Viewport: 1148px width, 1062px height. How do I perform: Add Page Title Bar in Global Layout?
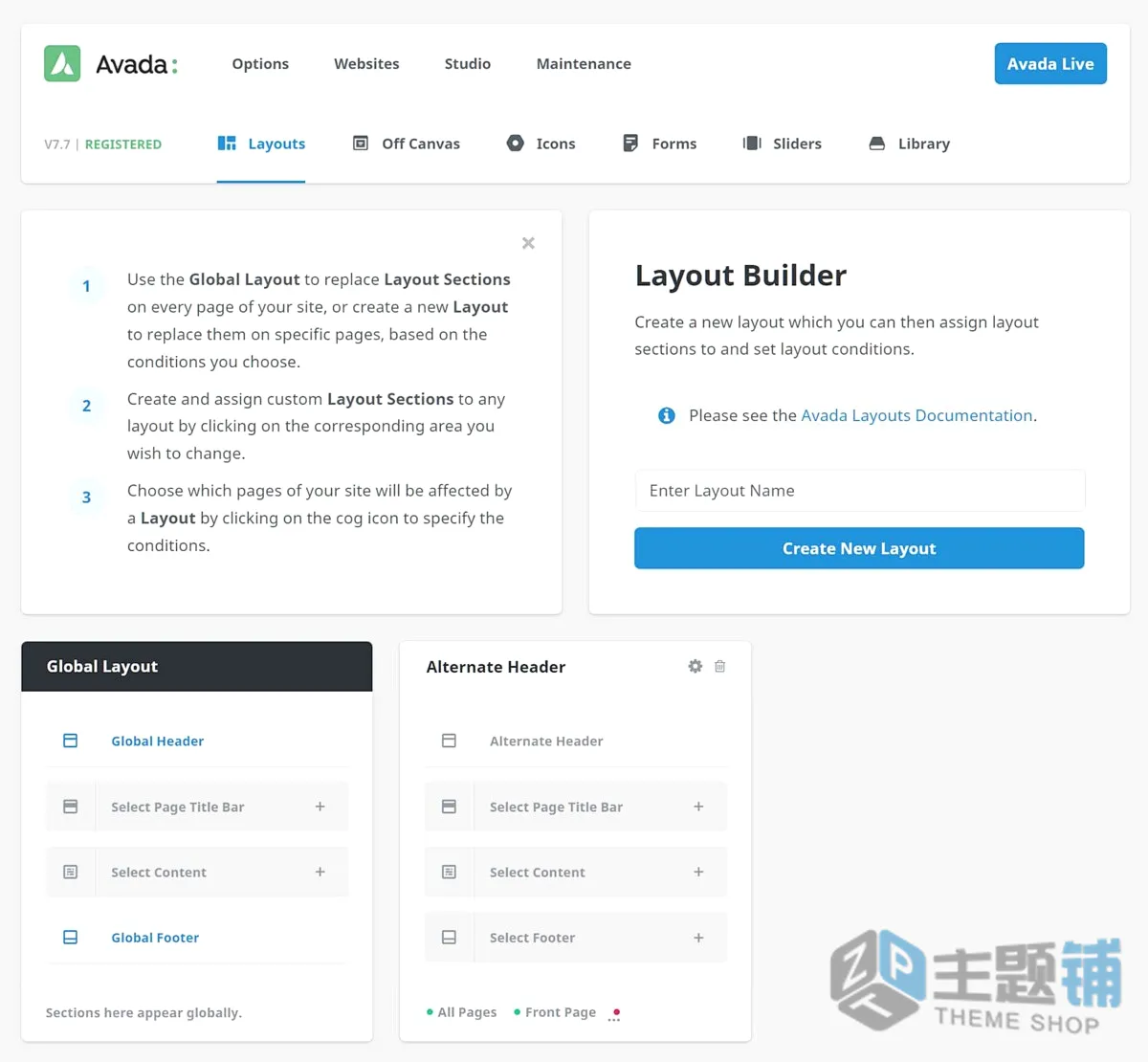320,807
